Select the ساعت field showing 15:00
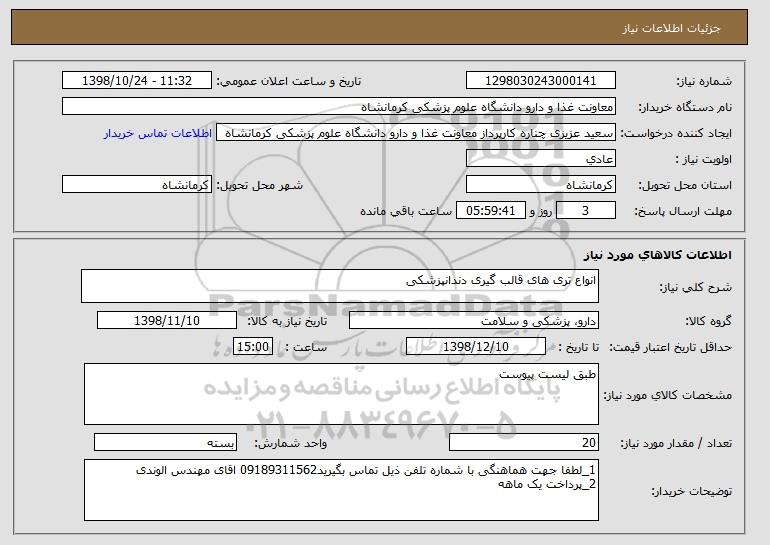The height and width of the screenshot is (545, 770). point(253,347)
